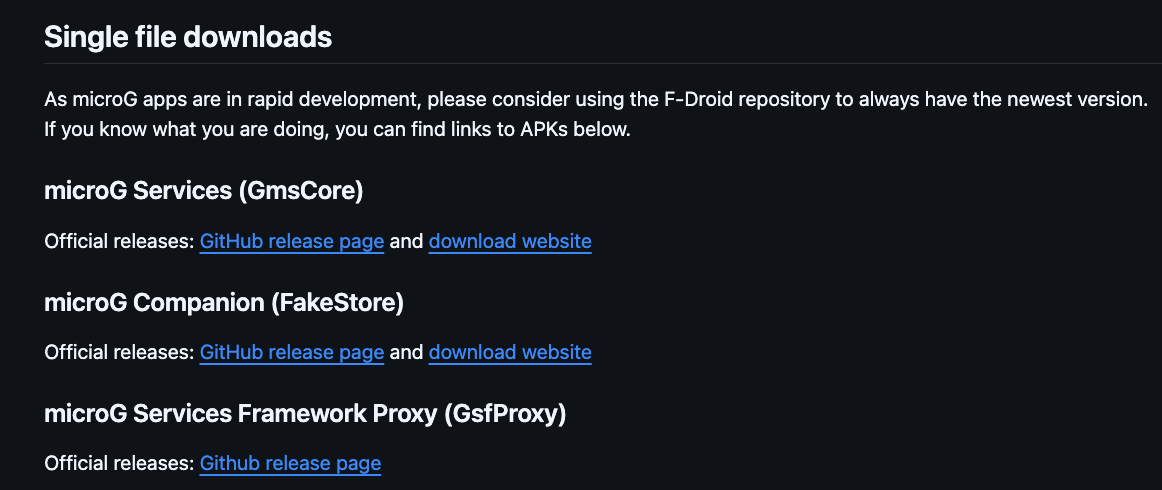
Task: Click the divider line below "Single file downloads"
Action: [x=600, y=64]
